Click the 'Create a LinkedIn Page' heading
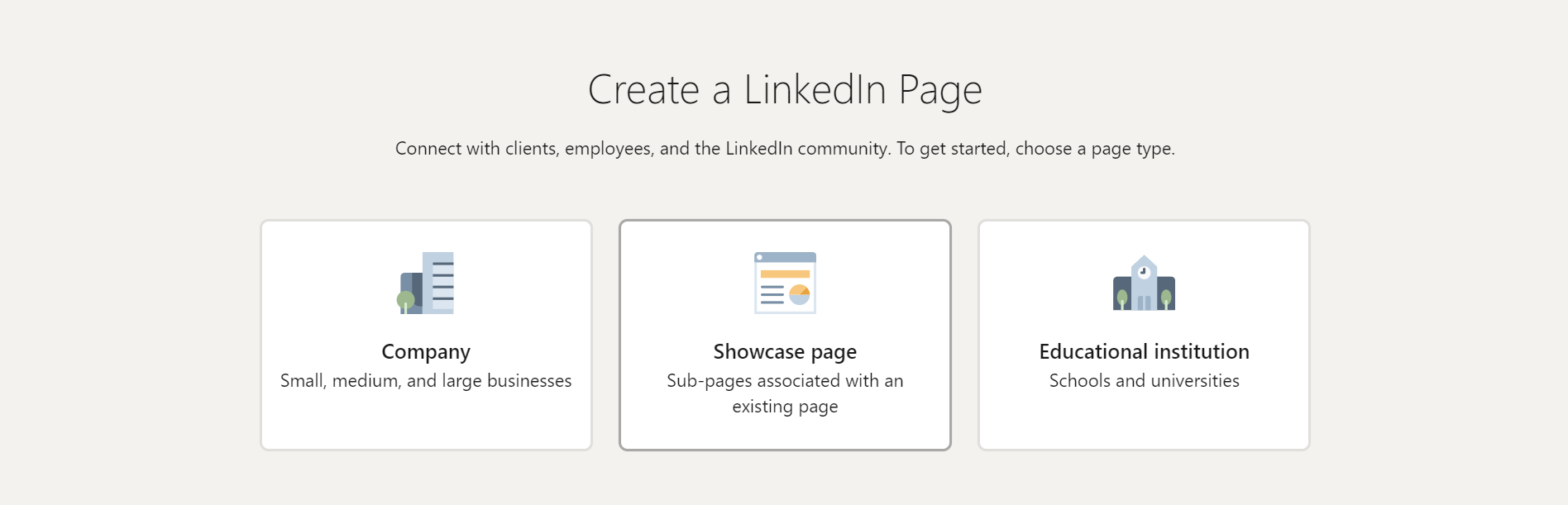1568x505 pixels. (785, 90)
